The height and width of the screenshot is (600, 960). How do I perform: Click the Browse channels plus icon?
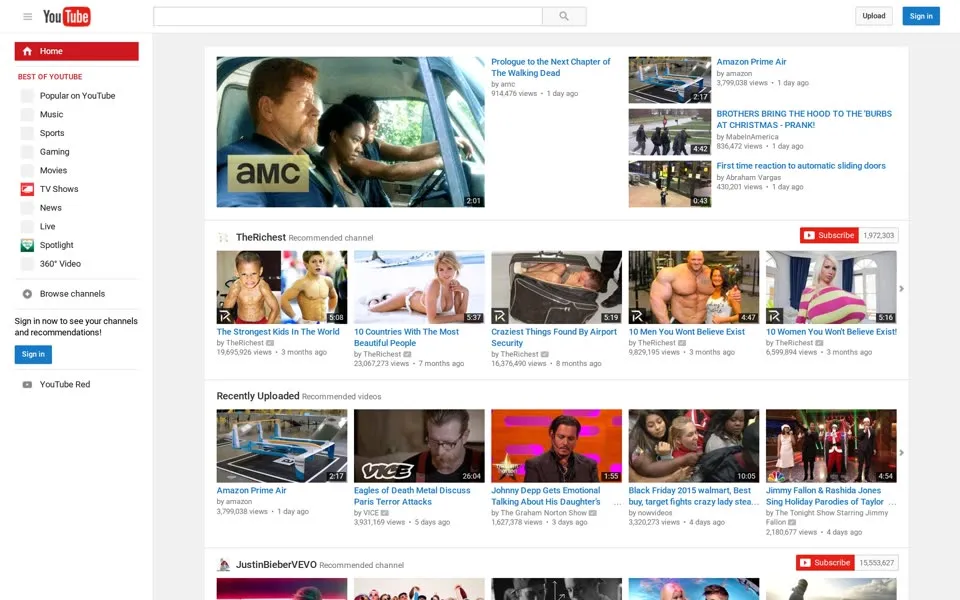click(27, 294)
